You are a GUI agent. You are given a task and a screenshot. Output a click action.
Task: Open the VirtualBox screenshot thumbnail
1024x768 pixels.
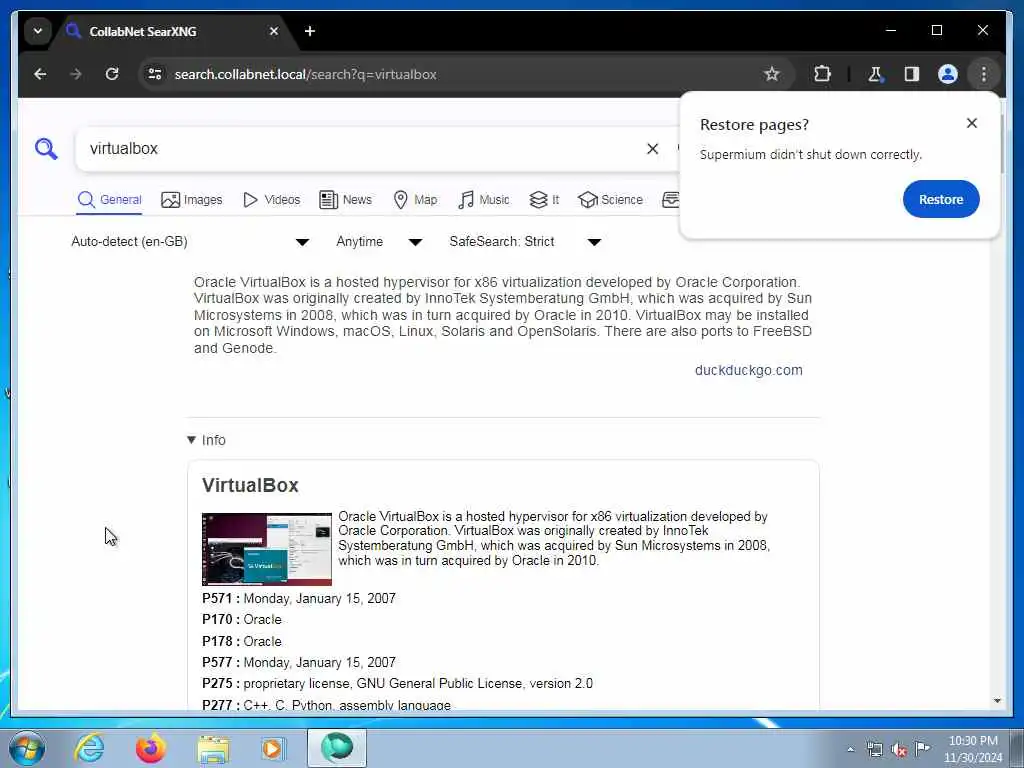[266, 549]
